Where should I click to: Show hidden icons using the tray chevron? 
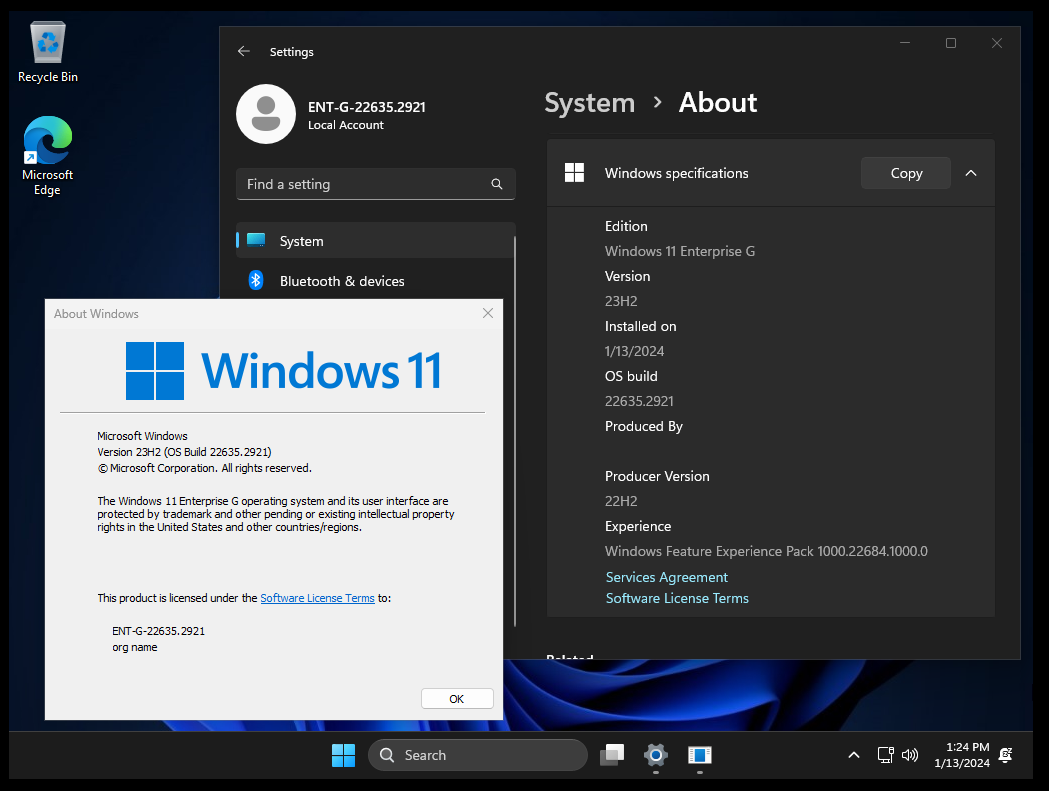coord(854,755)
